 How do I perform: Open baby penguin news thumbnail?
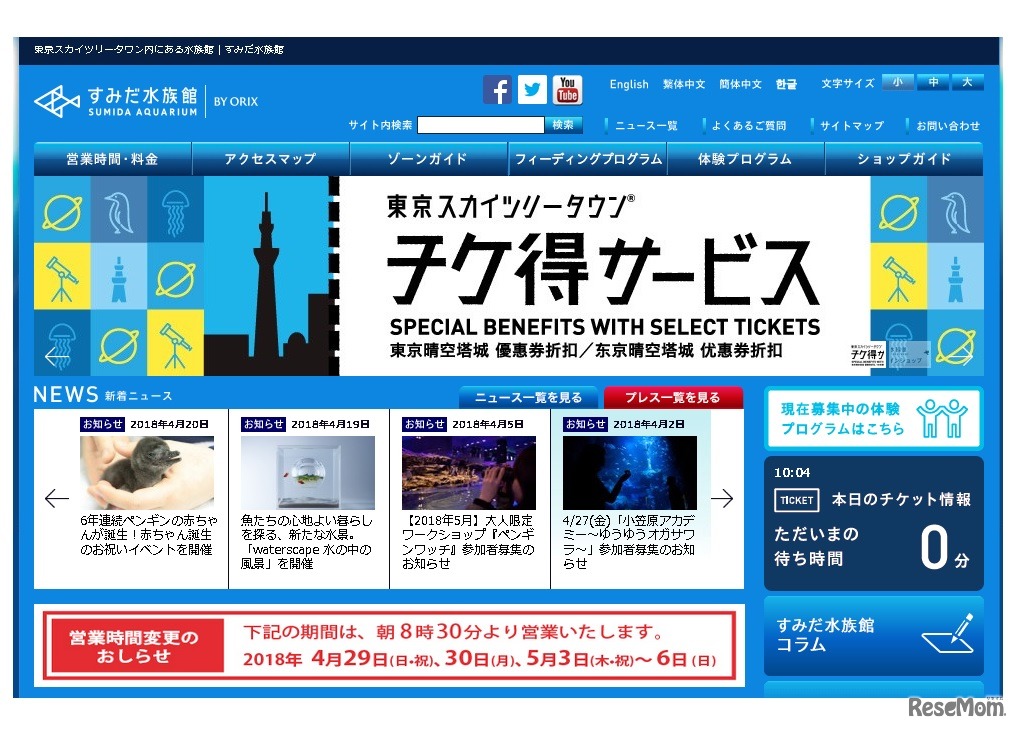[x=147, y=473]
